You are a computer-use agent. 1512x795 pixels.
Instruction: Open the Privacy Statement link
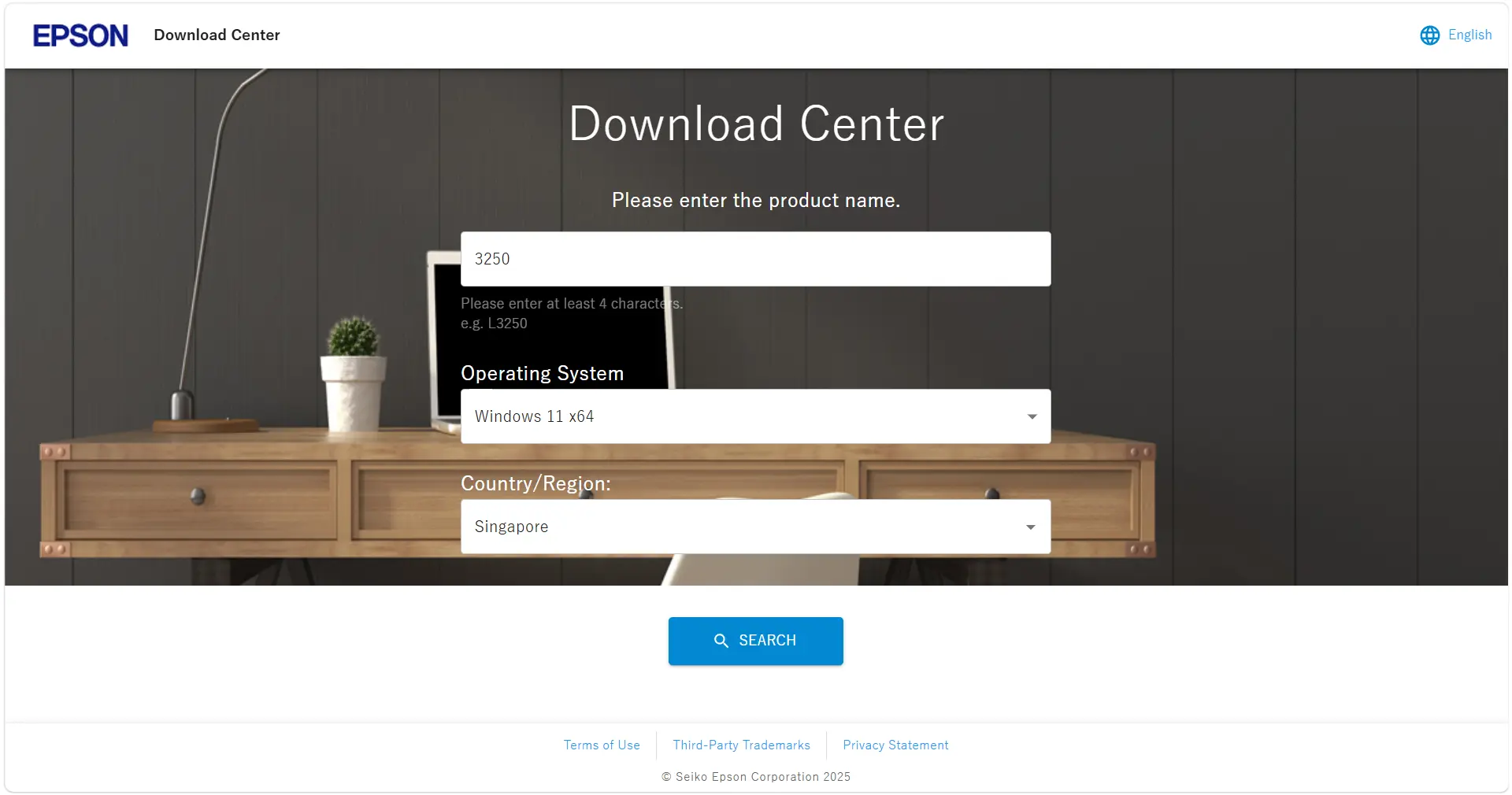tap(895, 745)
